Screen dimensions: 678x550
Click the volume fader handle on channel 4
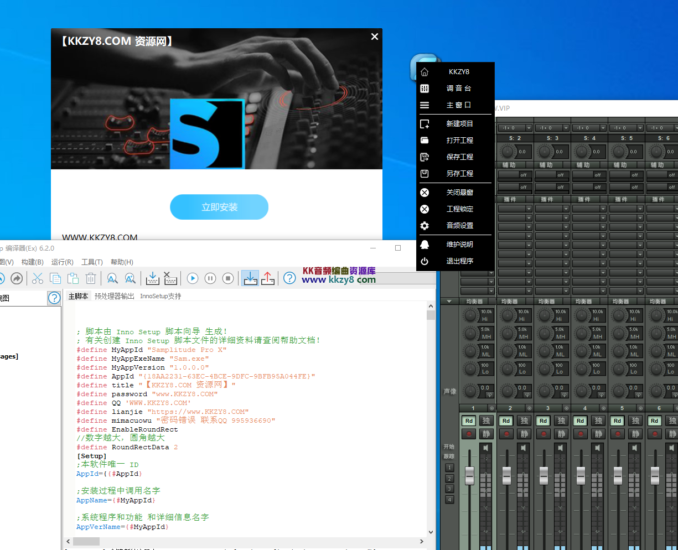pyautogui.click(x=581, y=475)
